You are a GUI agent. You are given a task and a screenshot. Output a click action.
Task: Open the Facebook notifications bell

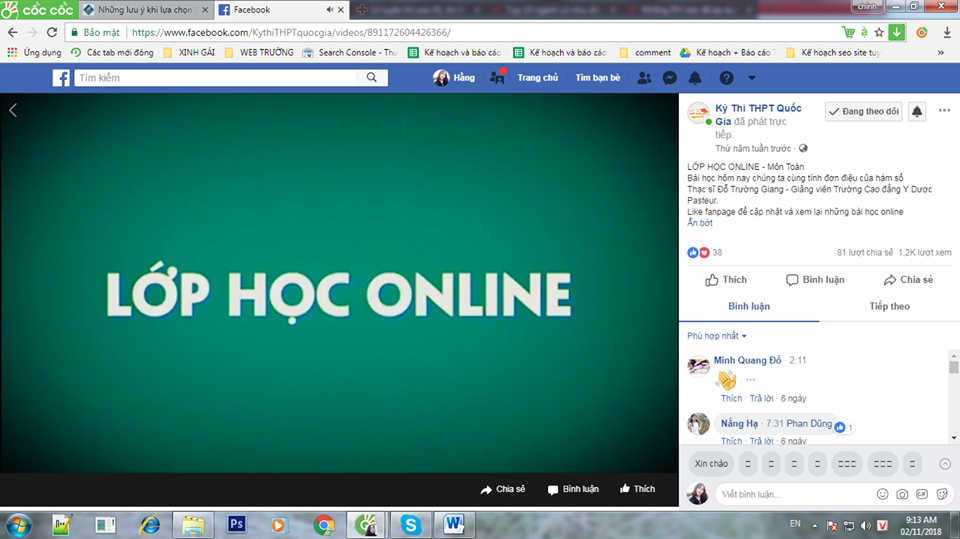pyautogui.click(x=696, y=78)
